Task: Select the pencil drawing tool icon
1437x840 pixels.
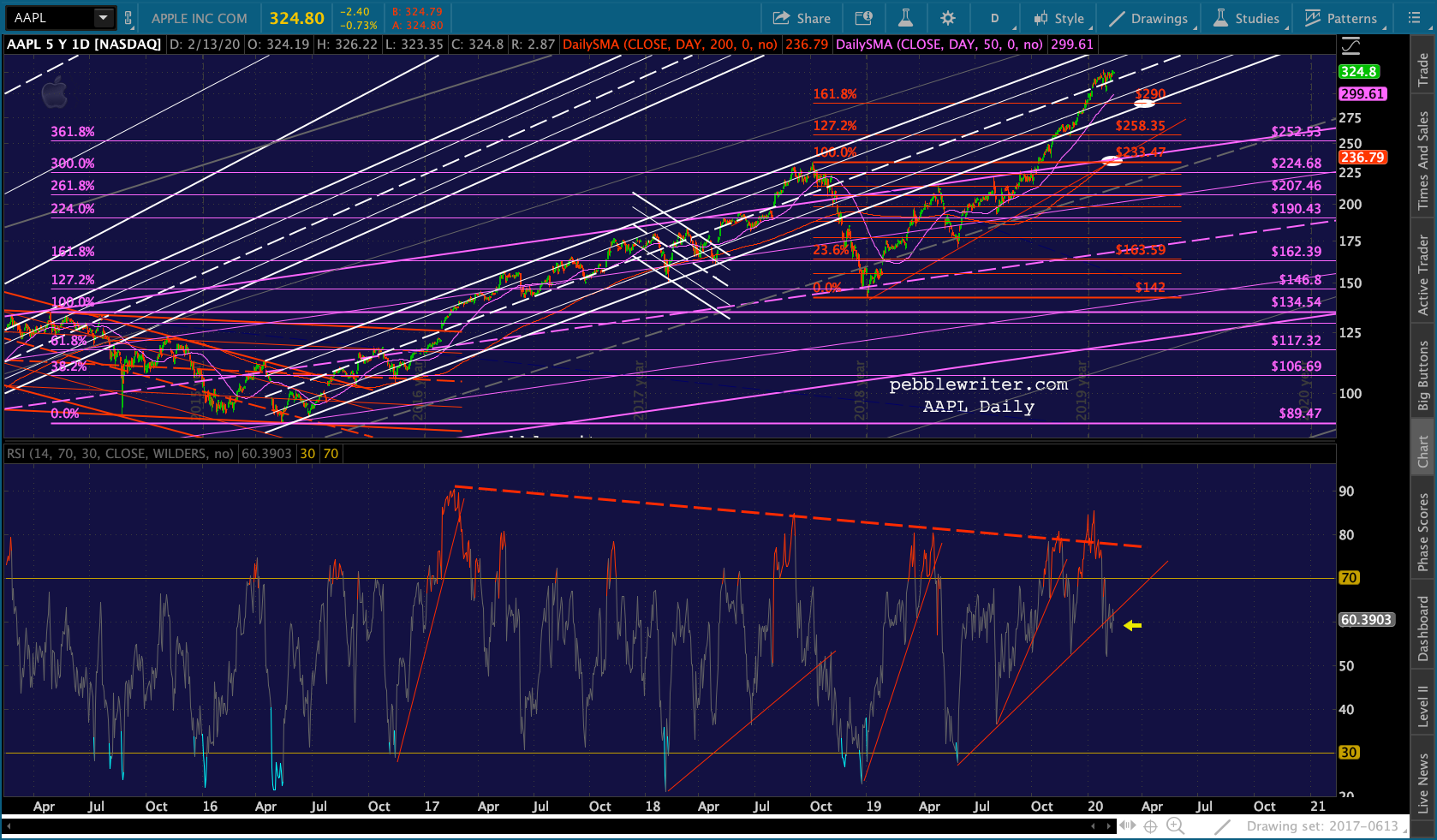Action: coord(1222,826)
